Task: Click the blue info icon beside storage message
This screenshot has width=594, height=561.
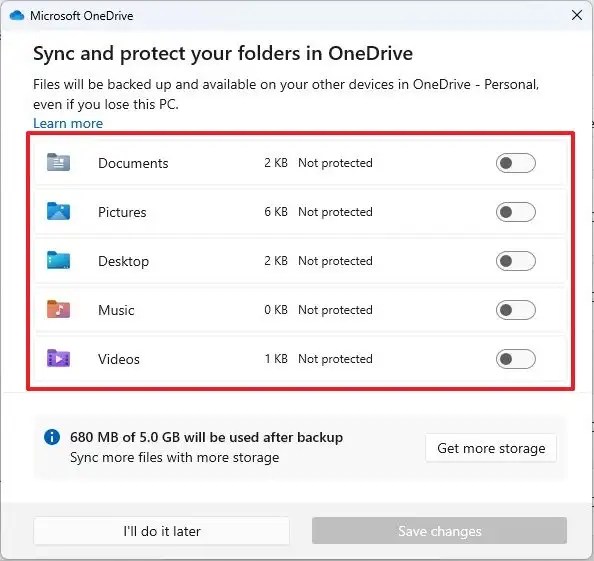Action: (x=52, y=437)
